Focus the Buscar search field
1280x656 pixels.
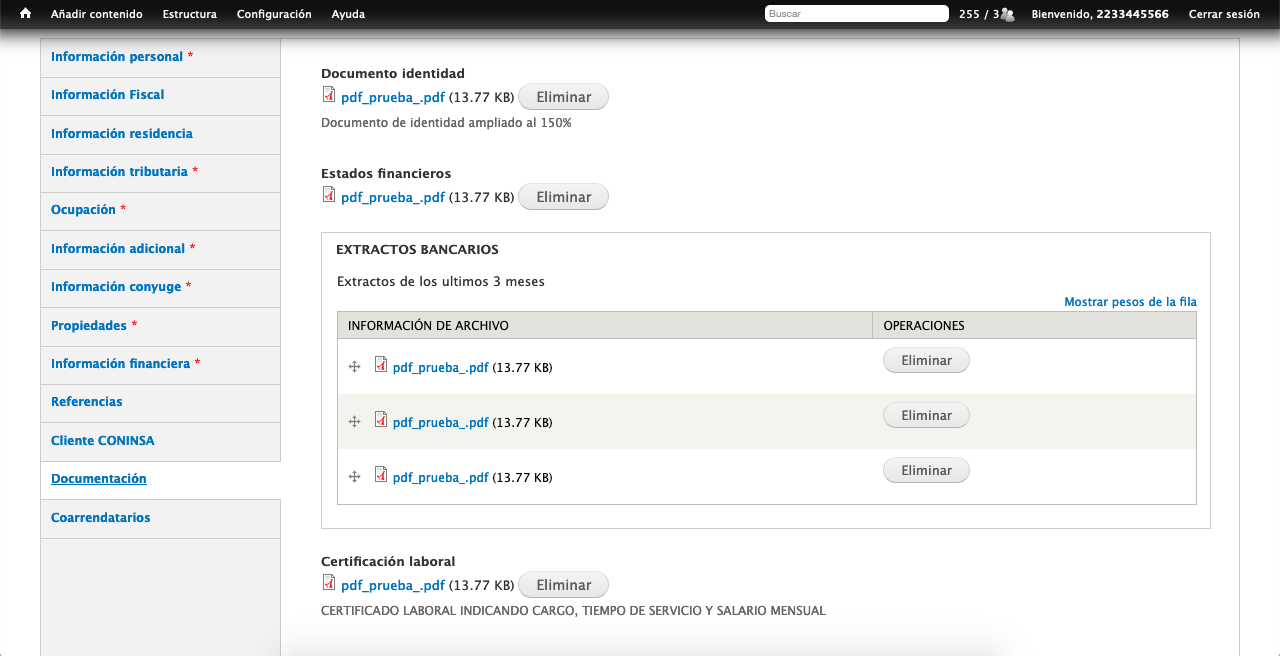click(856, 14)
